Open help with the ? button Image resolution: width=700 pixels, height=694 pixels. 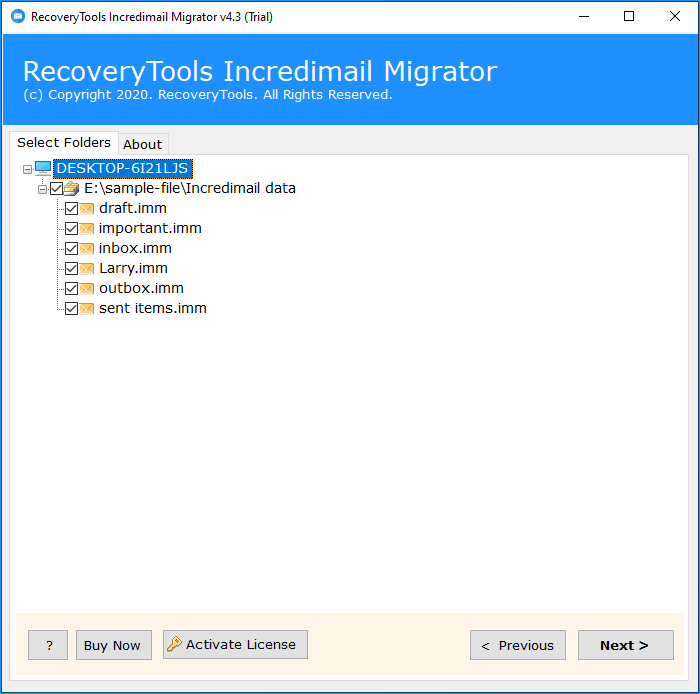pos(48,645)
